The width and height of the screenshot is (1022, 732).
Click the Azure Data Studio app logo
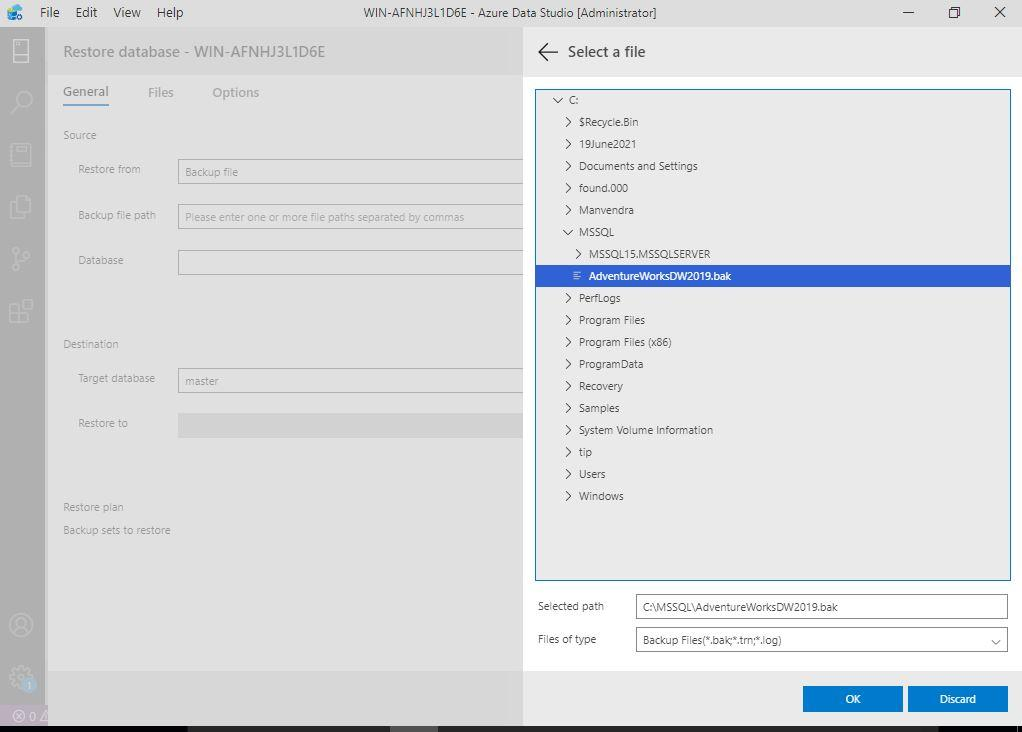[x=14, y=12]
